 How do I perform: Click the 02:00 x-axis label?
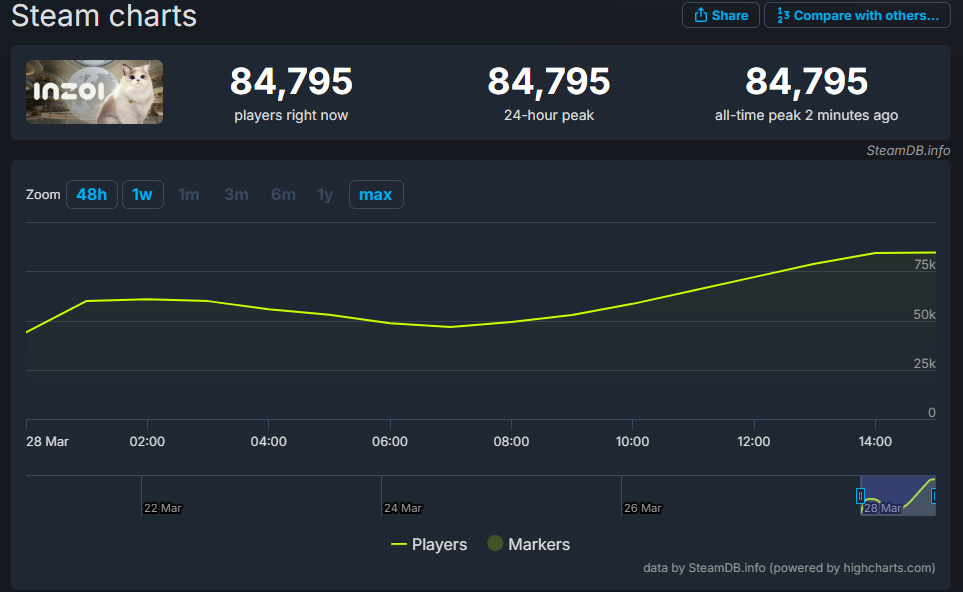tap(147, 442)
